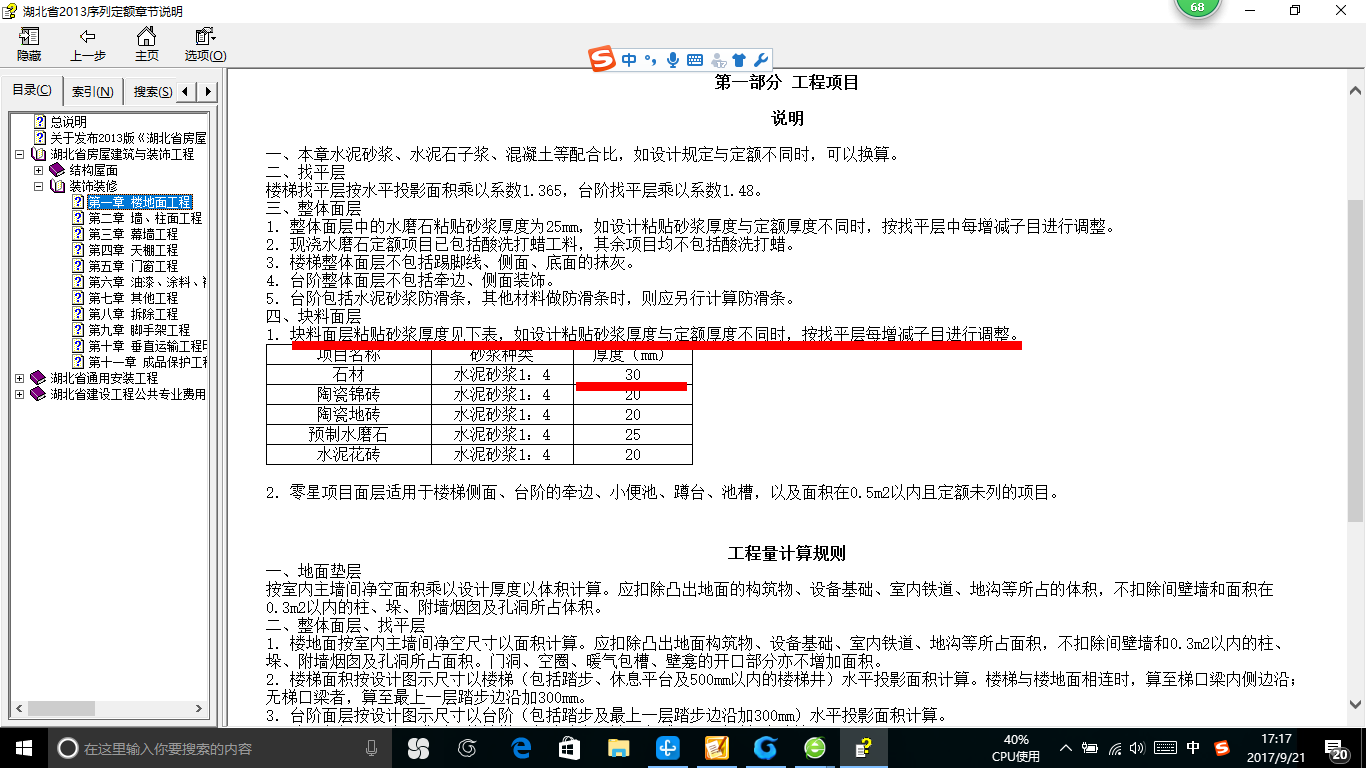
Task: Select 第七章 其他工程 topic
Action: 133,298
